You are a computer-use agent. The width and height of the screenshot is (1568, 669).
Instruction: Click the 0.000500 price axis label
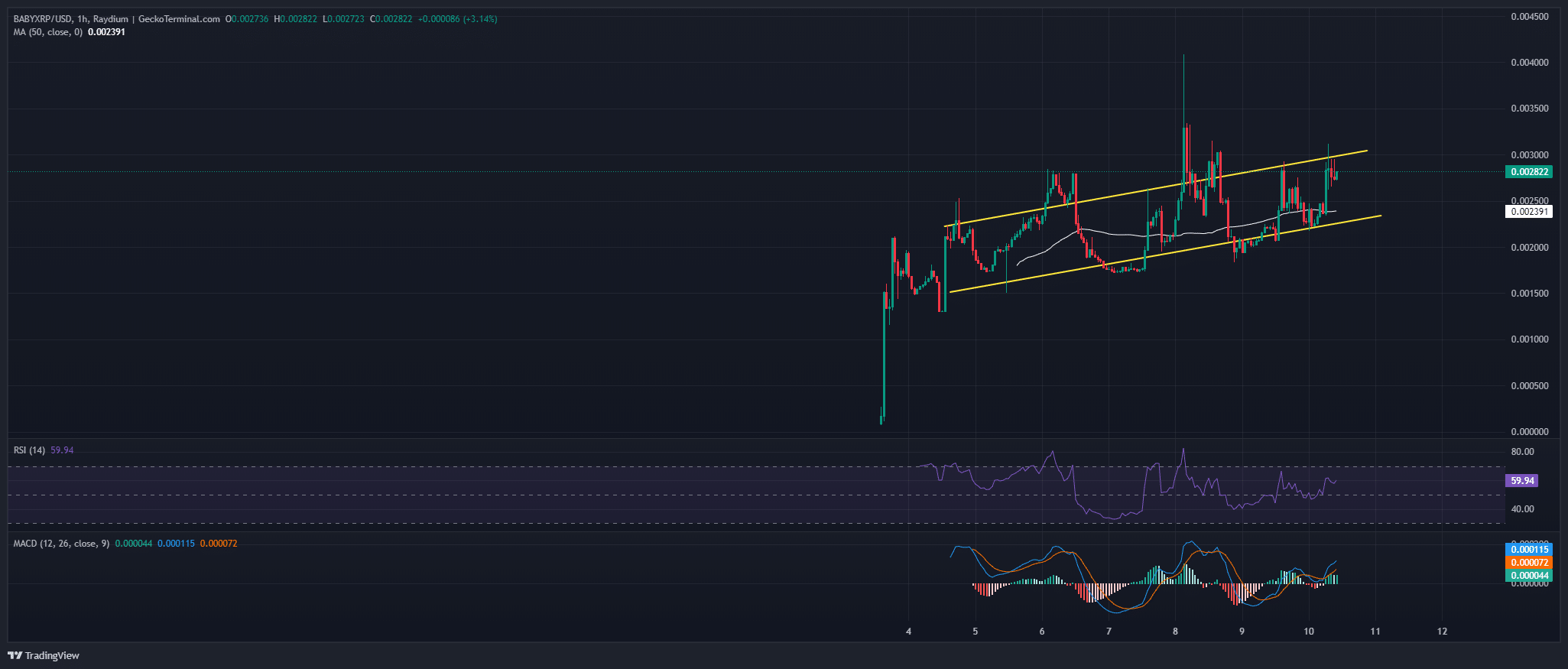(1530, 386)
